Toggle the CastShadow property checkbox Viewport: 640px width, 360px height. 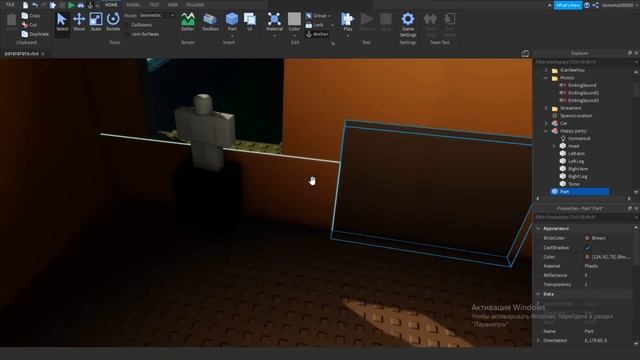(x=588, y=248)
